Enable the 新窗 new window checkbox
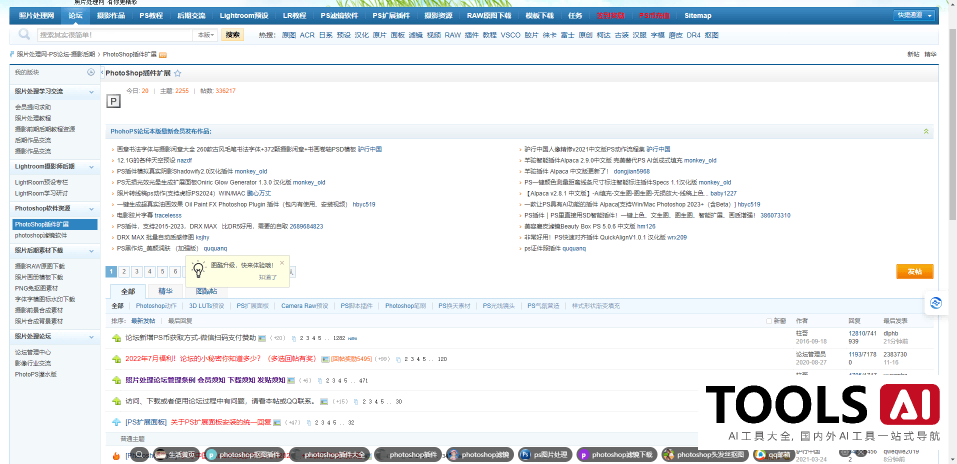The image size is (957, 464). (x=769, y=321)
